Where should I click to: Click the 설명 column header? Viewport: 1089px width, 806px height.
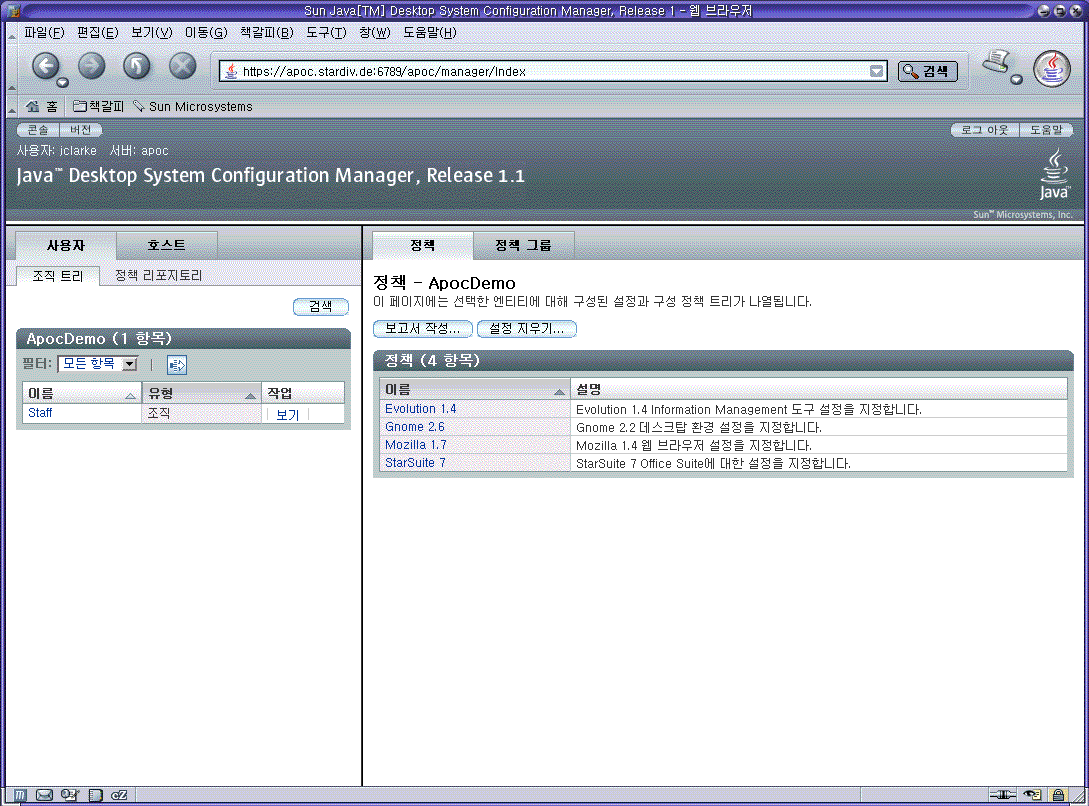[x=818, y=389]
